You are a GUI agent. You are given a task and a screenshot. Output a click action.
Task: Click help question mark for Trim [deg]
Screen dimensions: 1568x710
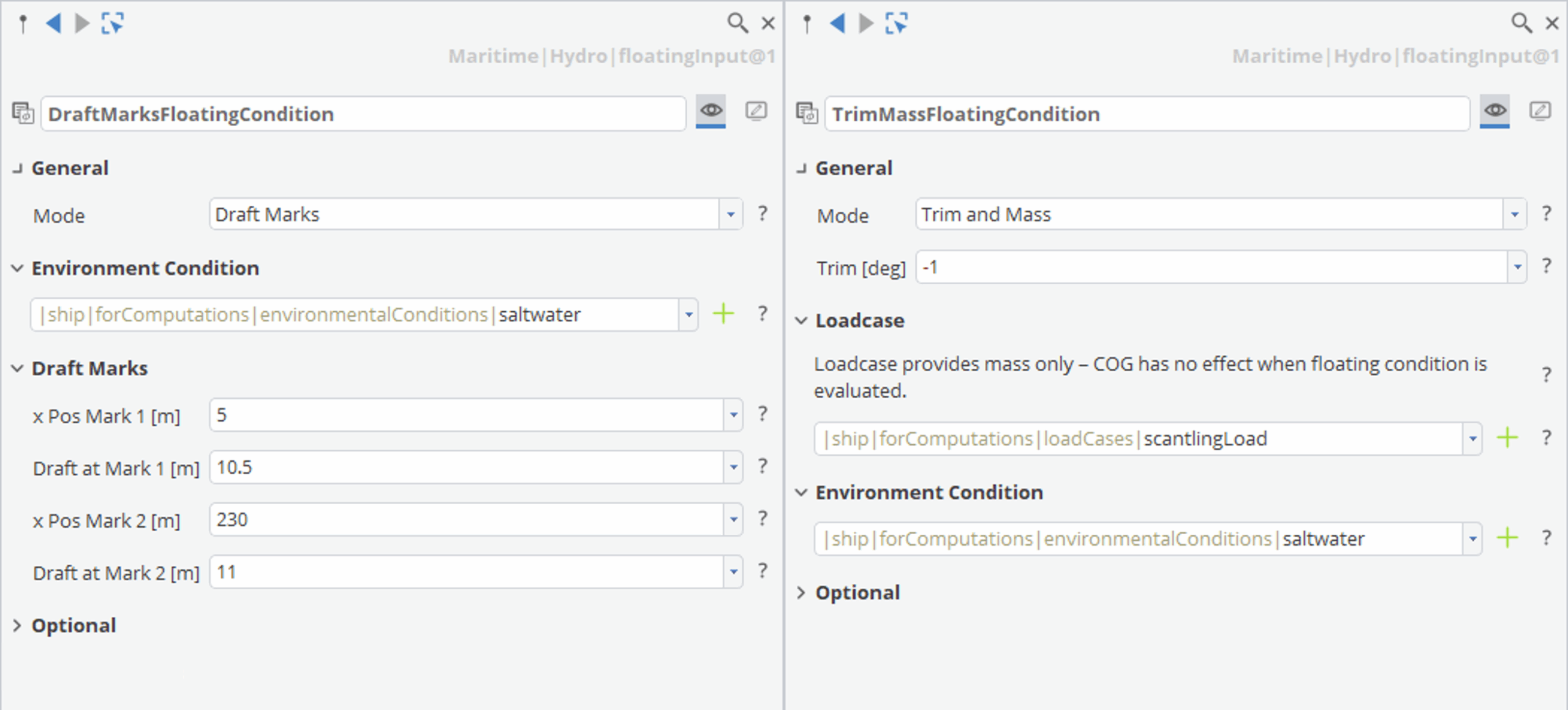(x=1547, y=266)
